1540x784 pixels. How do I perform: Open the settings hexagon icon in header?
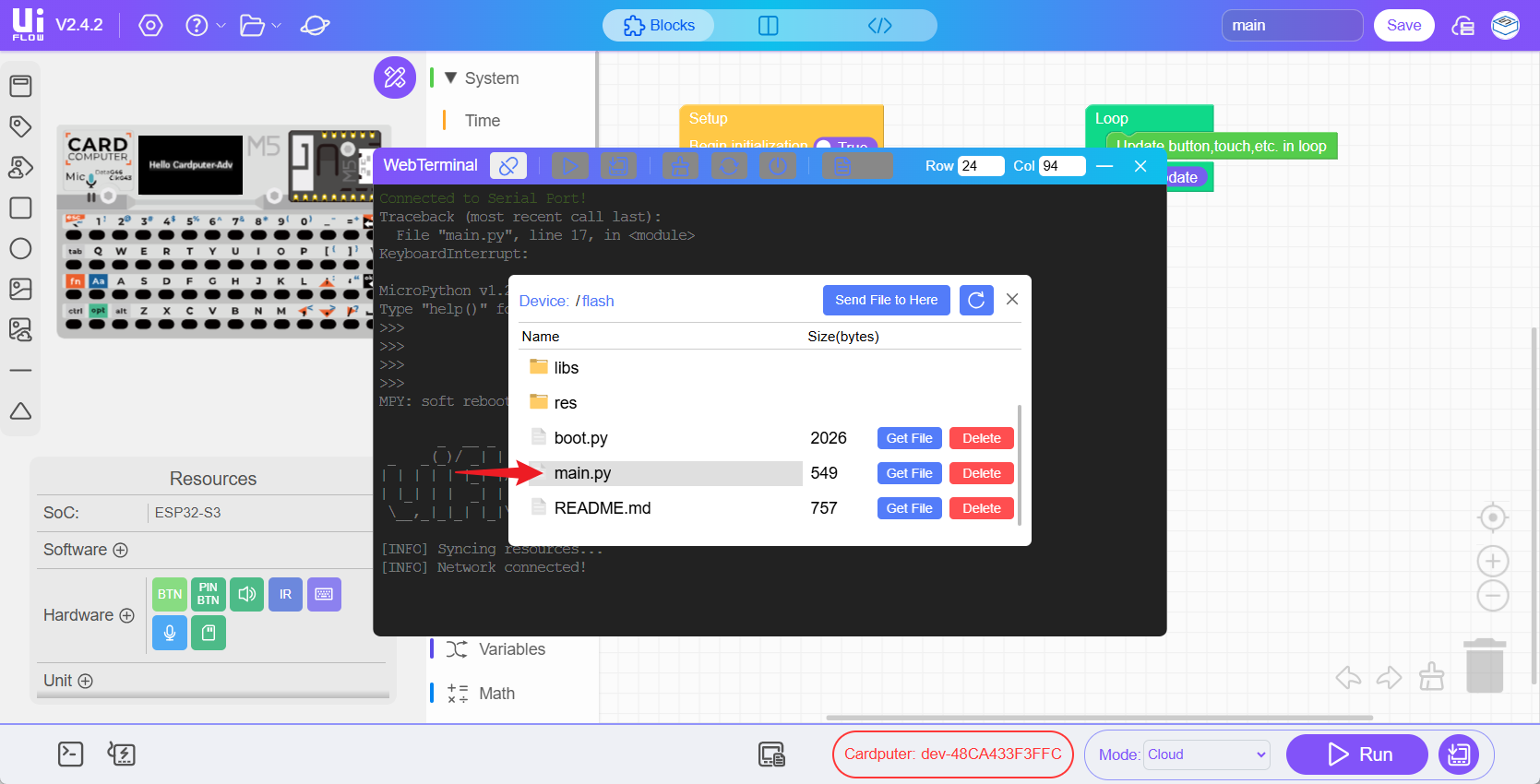click(x=150, y=25)
